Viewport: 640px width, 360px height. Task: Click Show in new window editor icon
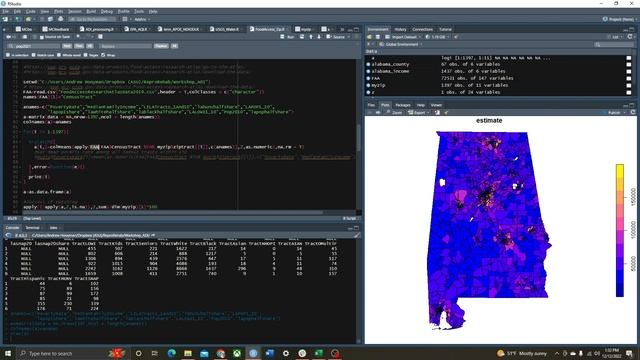pyautogui.click(x=25, y=37)
